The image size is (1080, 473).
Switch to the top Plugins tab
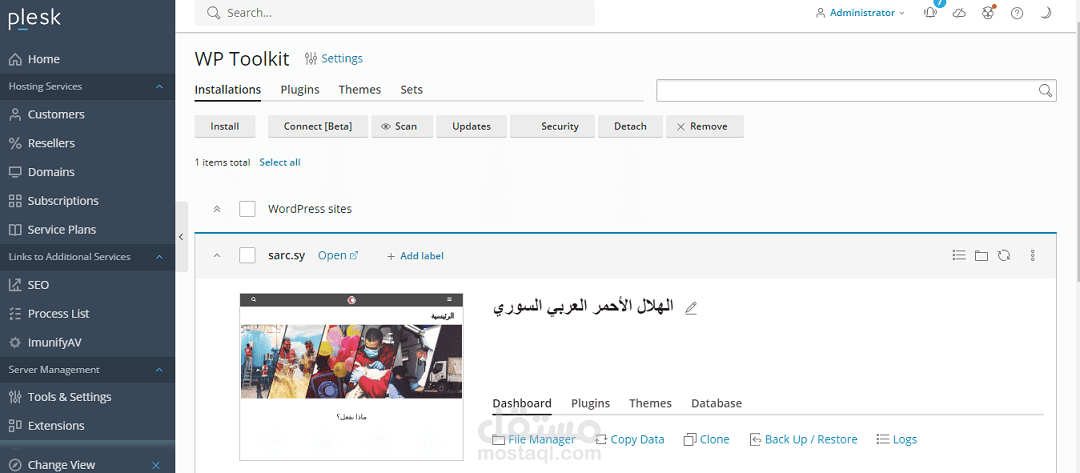300,90
